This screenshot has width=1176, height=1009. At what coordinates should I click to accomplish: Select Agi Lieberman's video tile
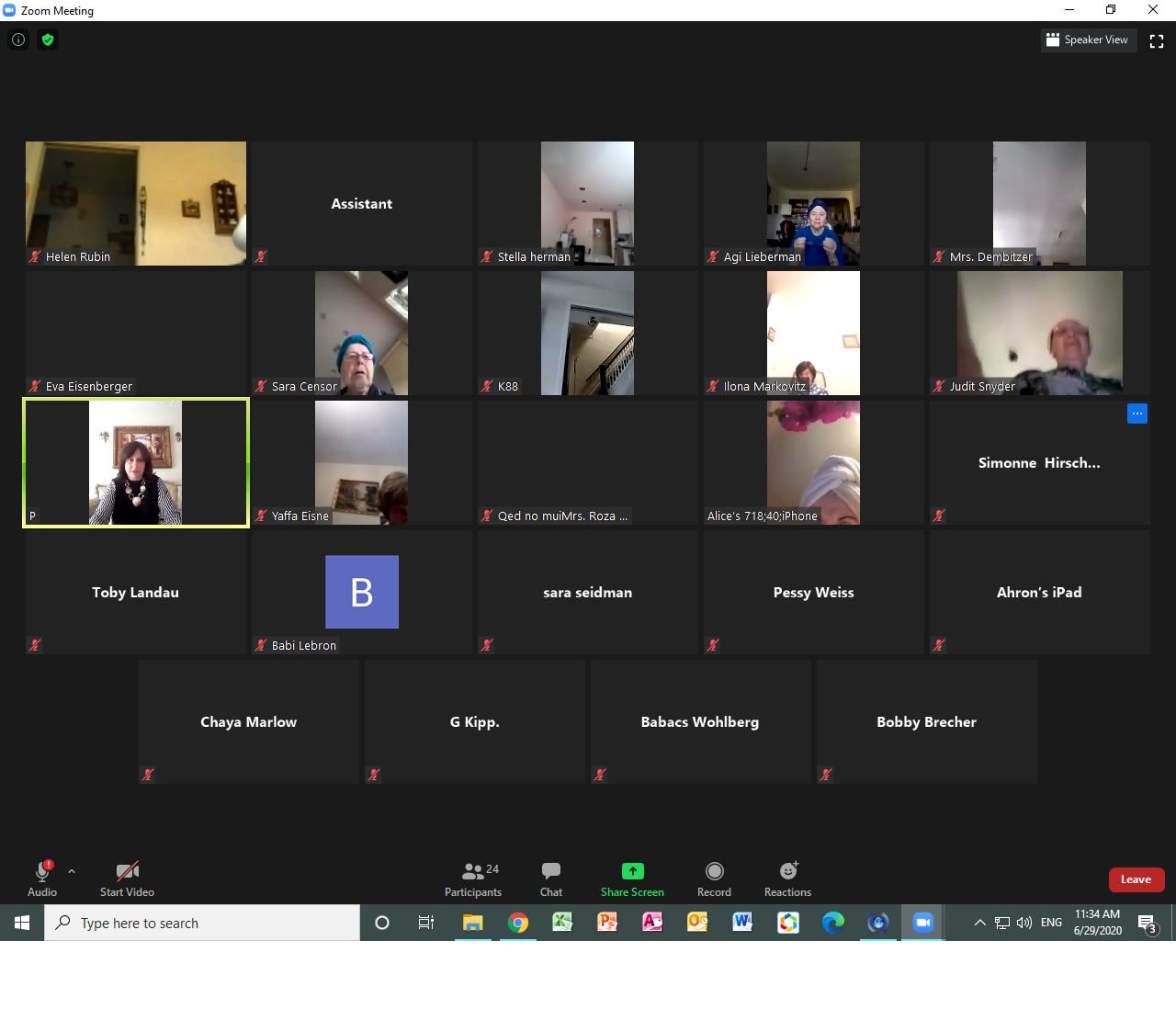tap(813, 203)
